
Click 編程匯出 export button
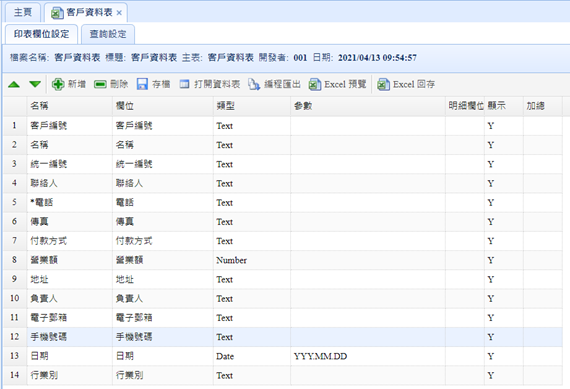click(x=274, y=84)
